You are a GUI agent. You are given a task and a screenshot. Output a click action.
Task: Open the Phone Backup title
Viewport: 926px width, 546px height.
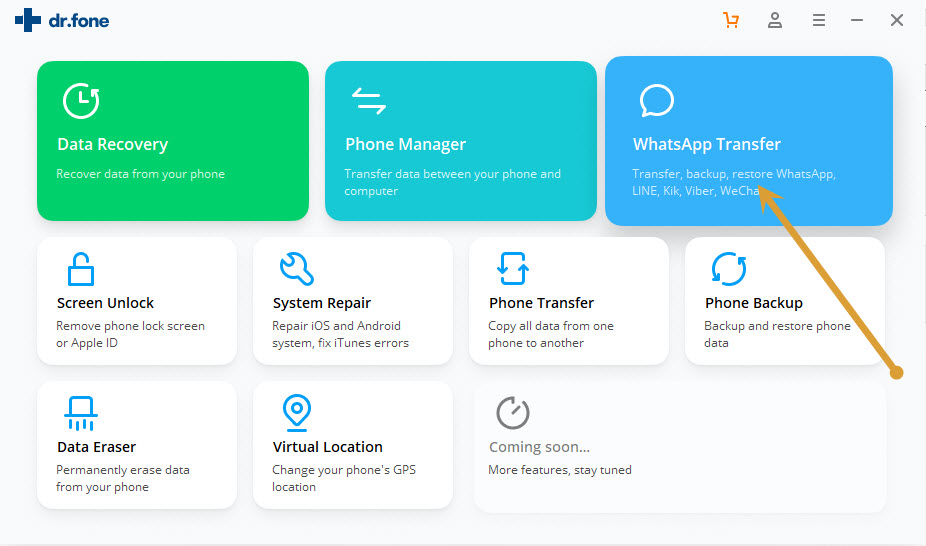pyautogui.click(x=754, y=303)
